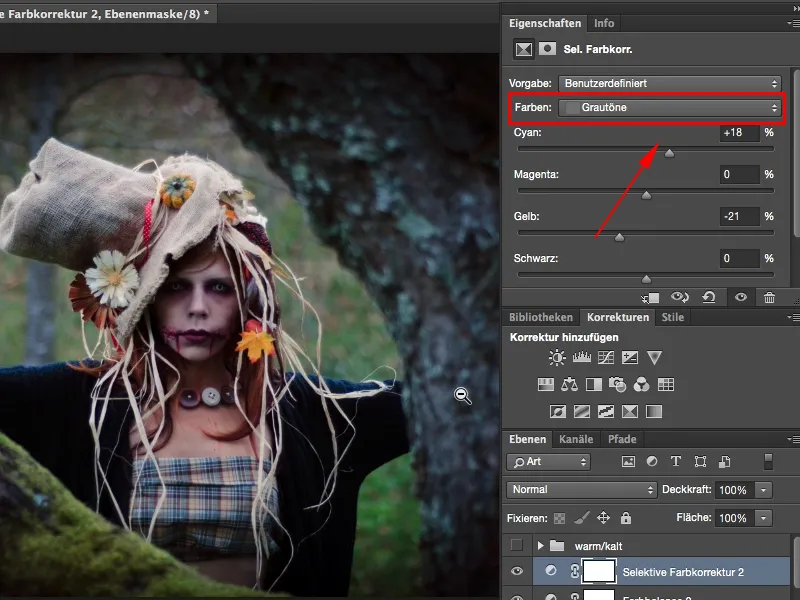Click the Cyan value field showing +18

tap(739, 133)
